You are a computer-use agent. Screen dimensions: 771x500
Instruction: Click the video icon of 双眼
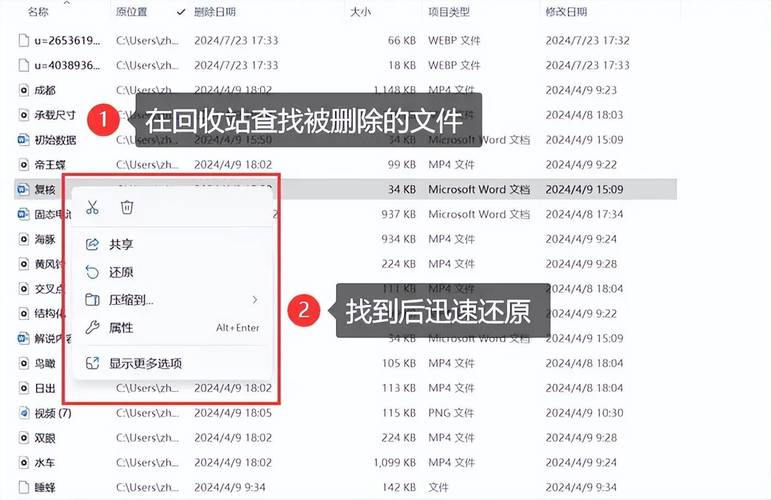point(24,438)
